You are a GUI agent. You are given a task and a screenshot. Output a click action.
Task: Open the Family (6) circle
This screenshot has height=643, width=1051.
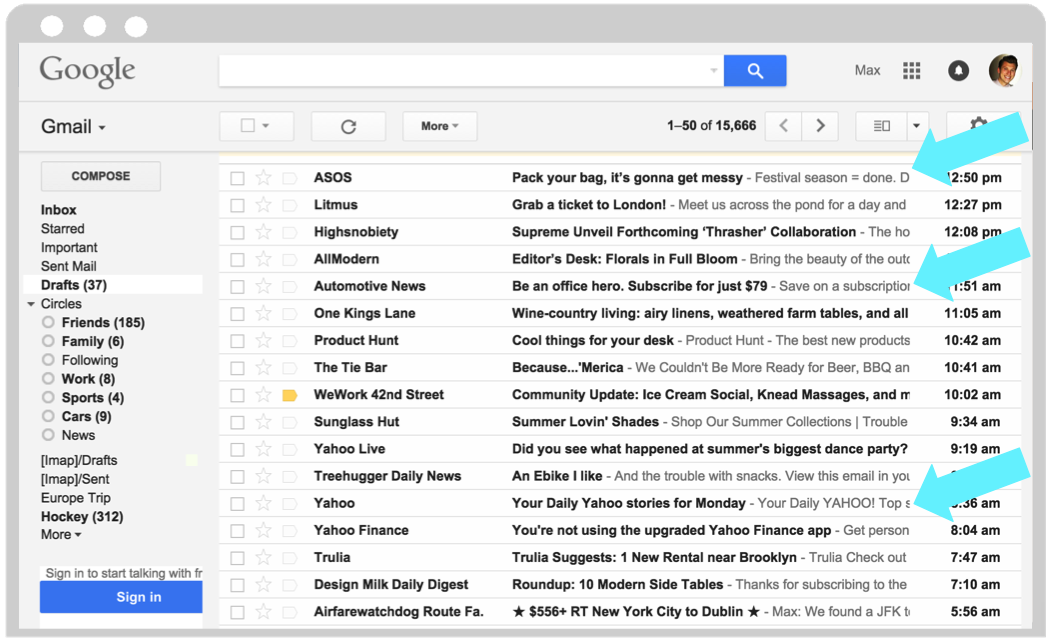(x=92, y=341)
